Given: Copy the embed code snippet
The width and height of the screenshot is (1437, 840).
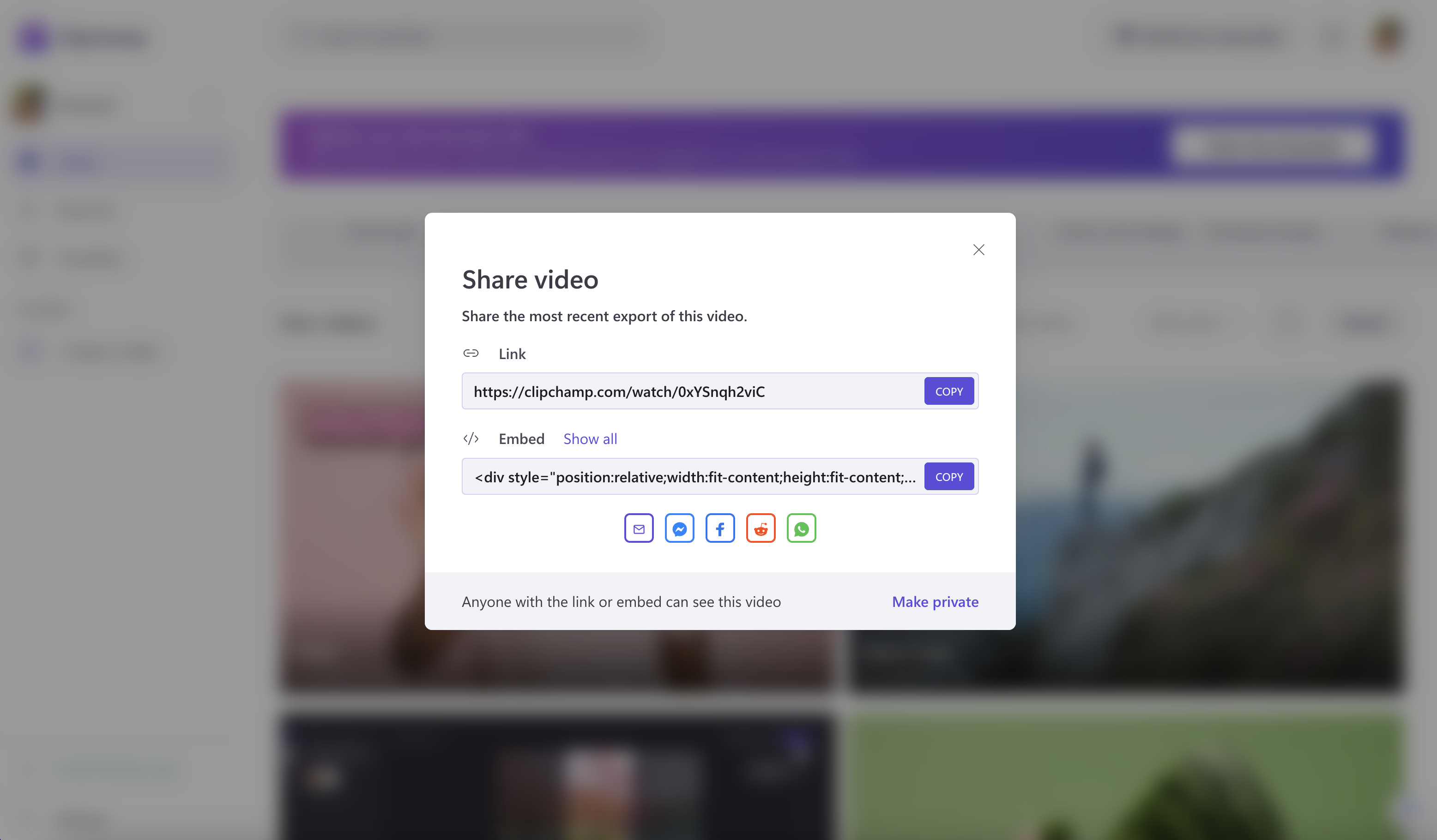Looking at the screenshot, I should 948,476.
